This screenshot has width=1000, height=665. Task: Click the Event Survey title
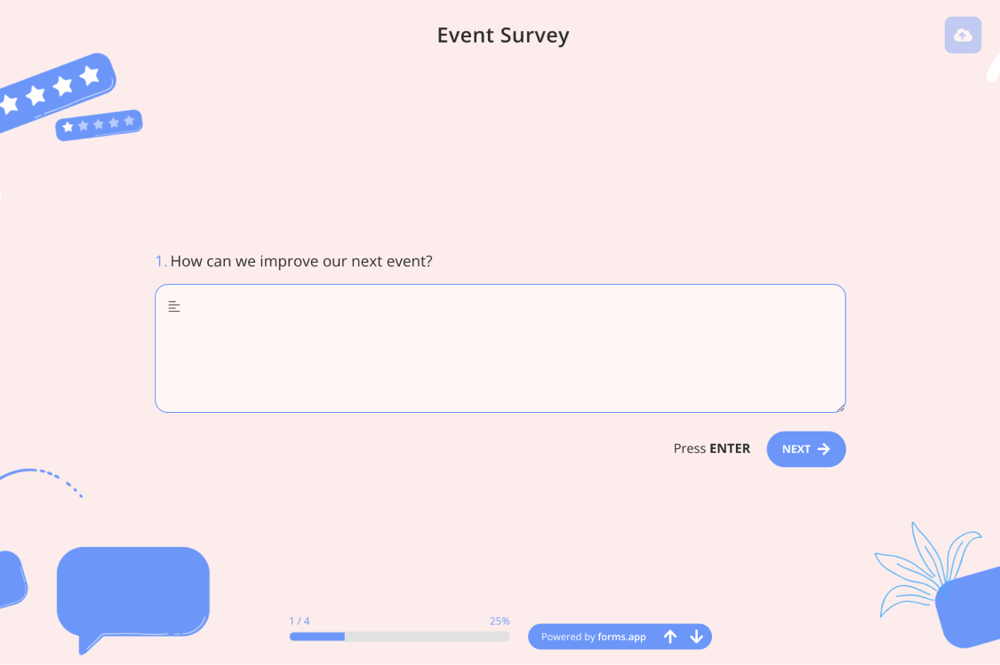[502, 35]
